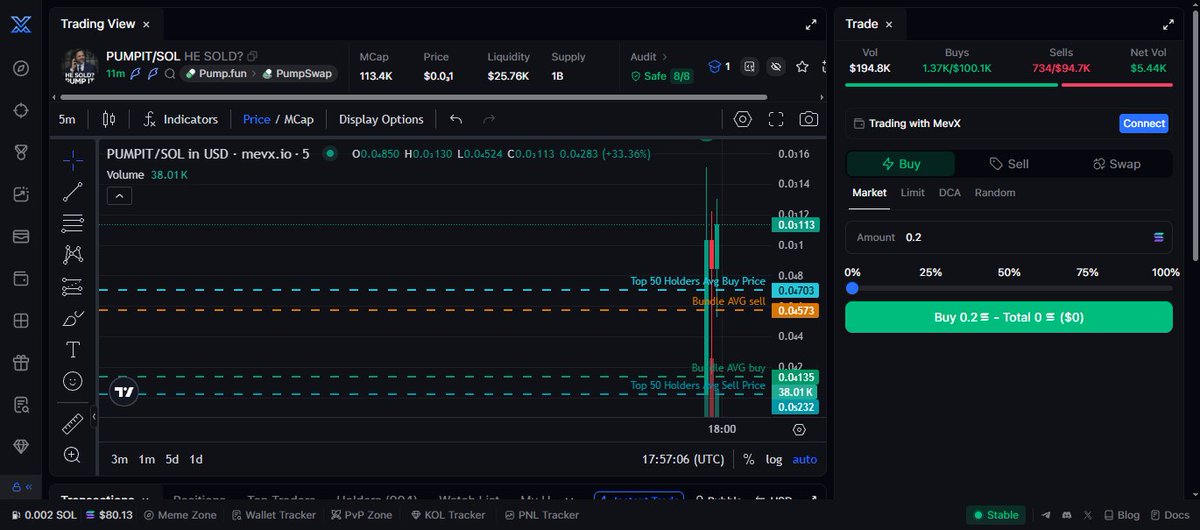
Task: Add token to favorites with star
Action: (802, 67)
